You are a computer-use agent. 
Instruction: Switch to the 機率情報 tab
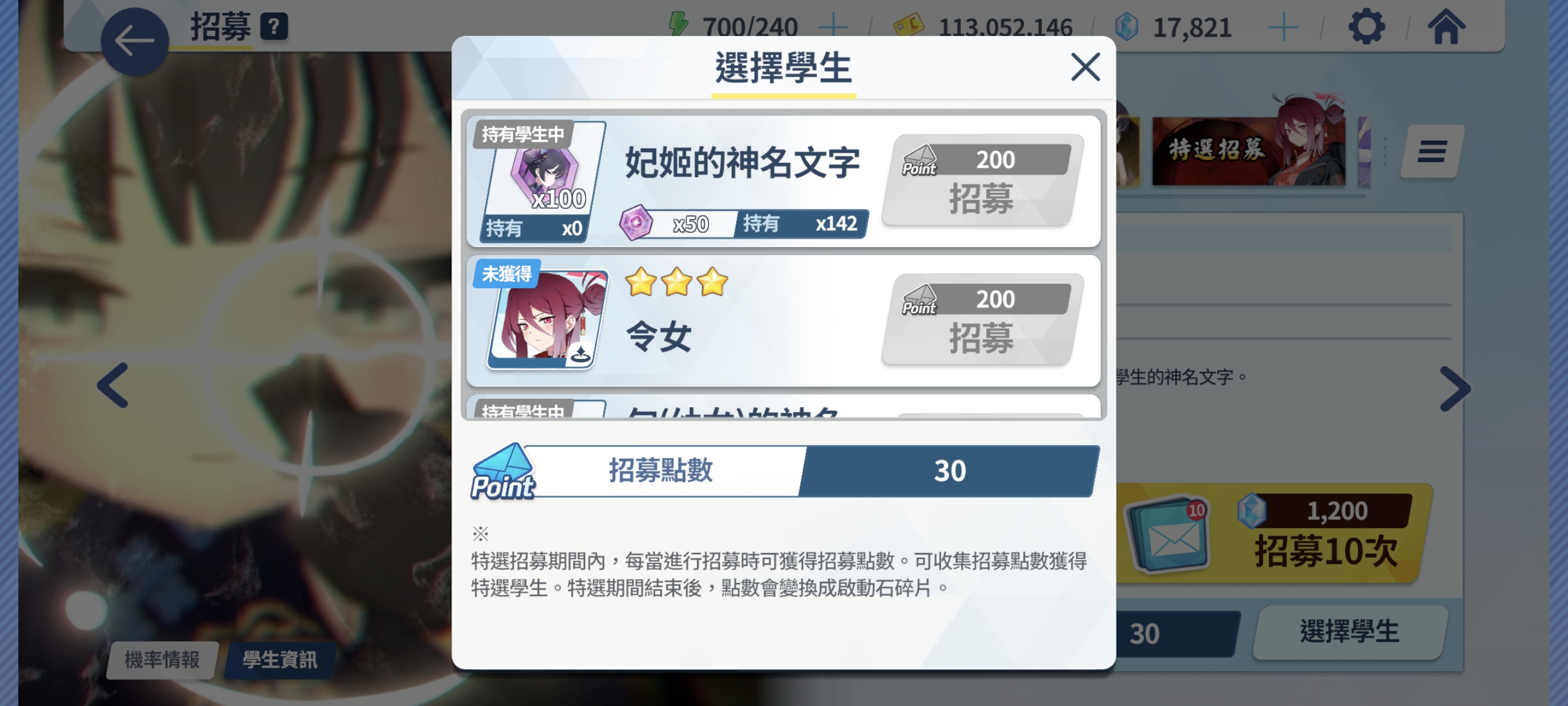[162, 660]
